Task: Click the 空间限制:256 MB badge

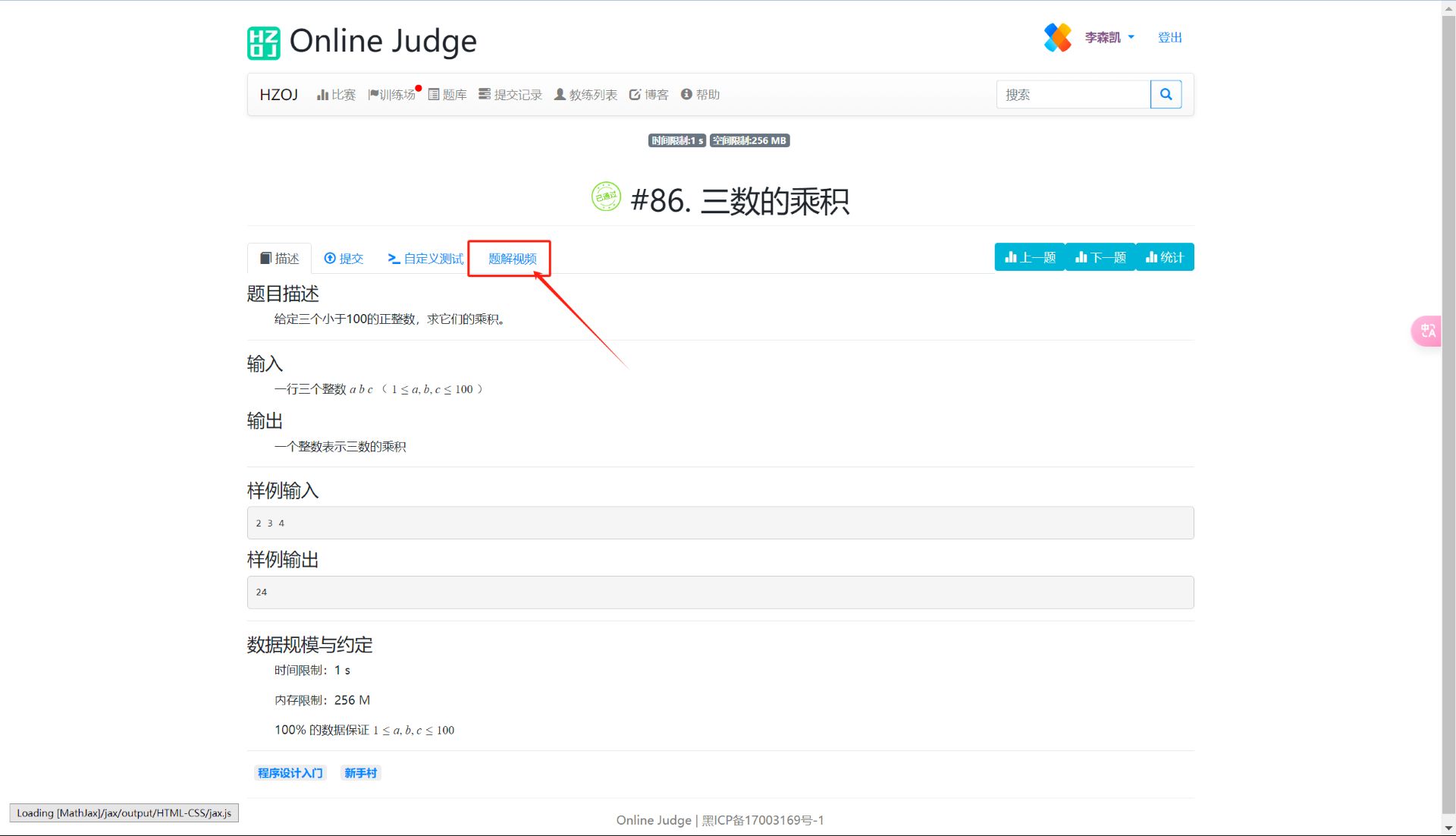Action: point(749,140)
